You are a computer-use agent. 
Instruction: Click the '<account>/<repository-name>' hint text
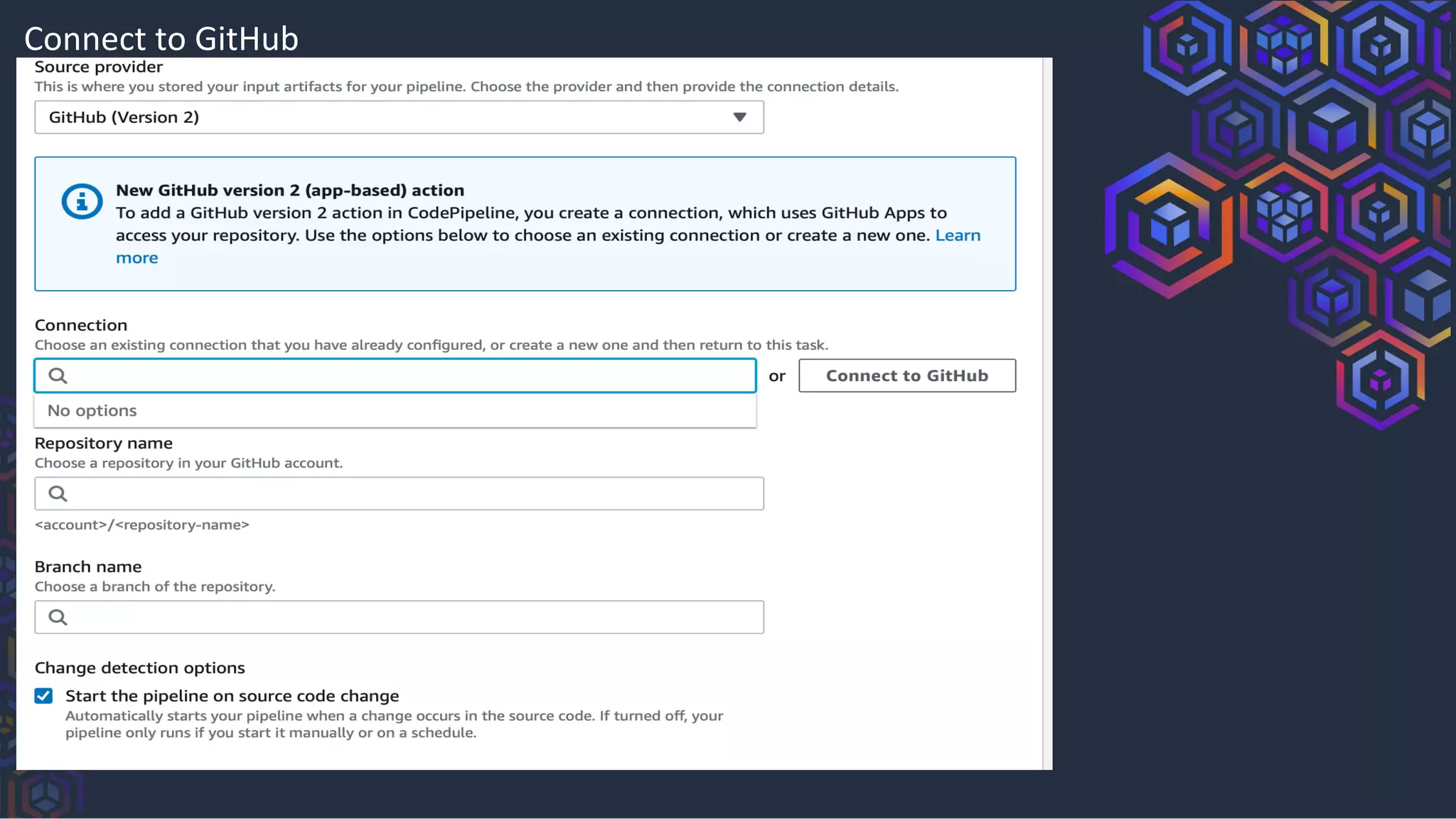[141, 525]
